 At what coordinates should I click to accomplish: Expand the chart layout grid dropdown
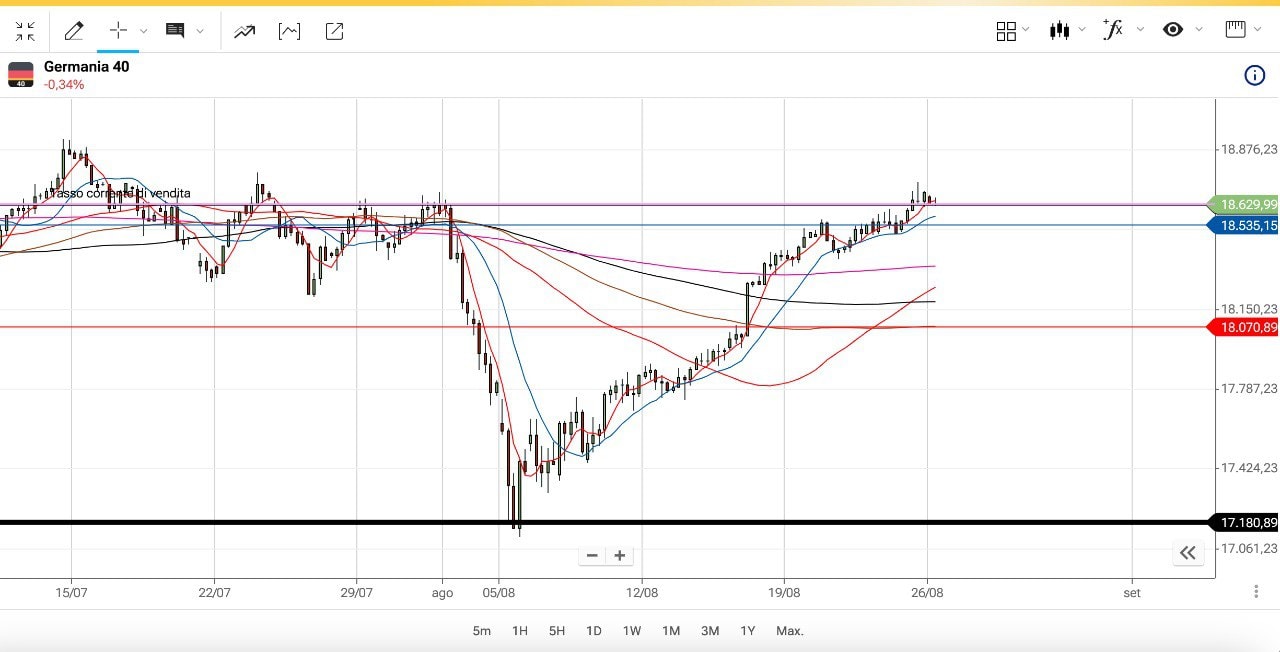tap(1026, 31)
